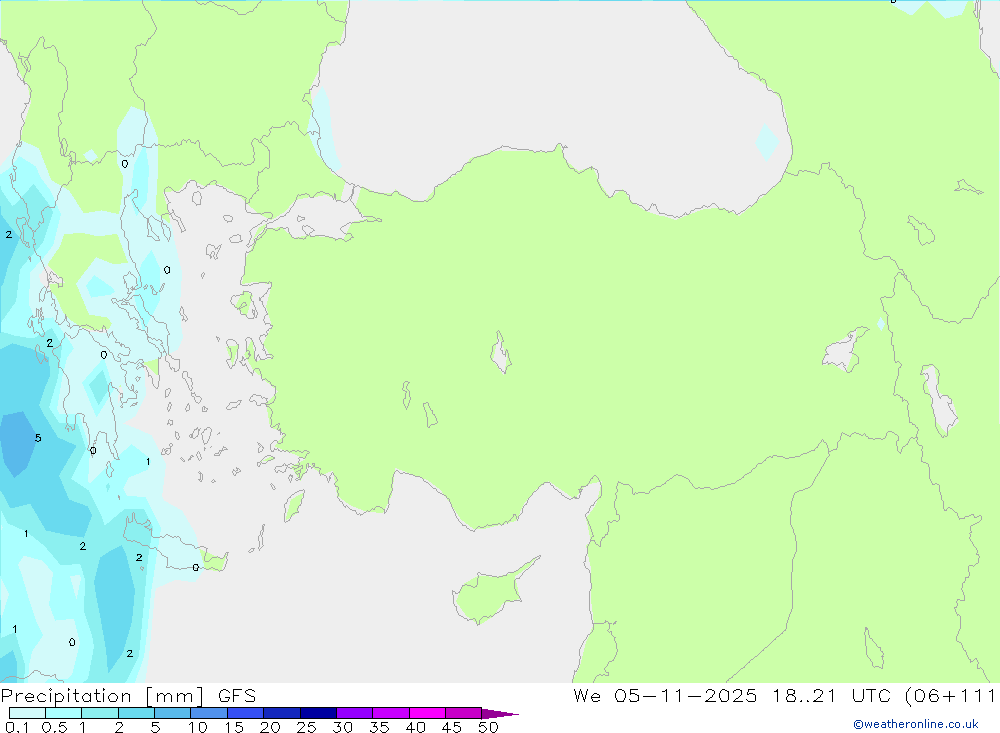Click the legend number '10'

[x=198, y=727]
